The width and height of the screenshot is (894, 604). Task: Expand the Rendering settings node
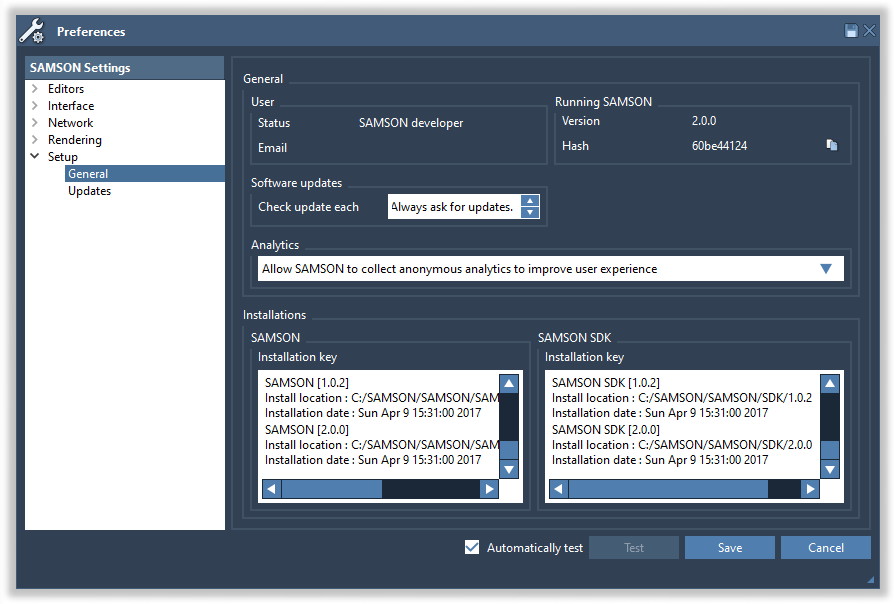coord(35,140)
